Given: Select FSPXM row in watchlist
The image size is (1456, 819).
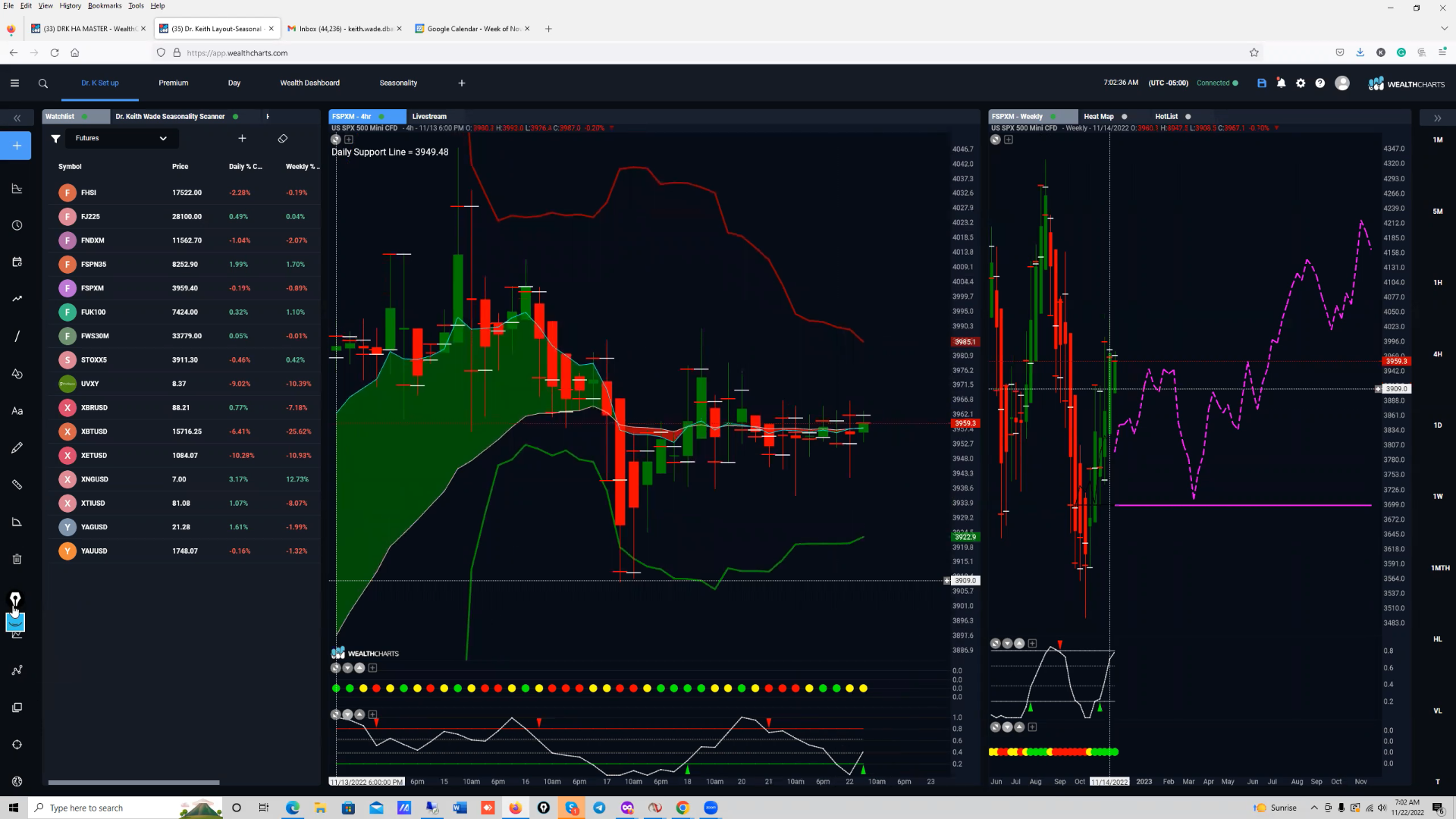Looking at the screenshot, I should (x=184, y=288).
